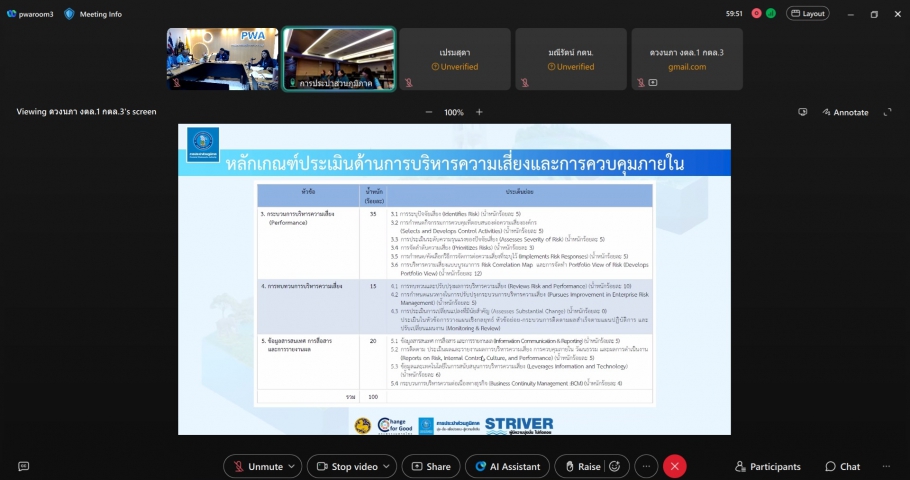Viewport: 910px width, 480px height.
Task: Click the Share button
Action: (x=430, y=466)
